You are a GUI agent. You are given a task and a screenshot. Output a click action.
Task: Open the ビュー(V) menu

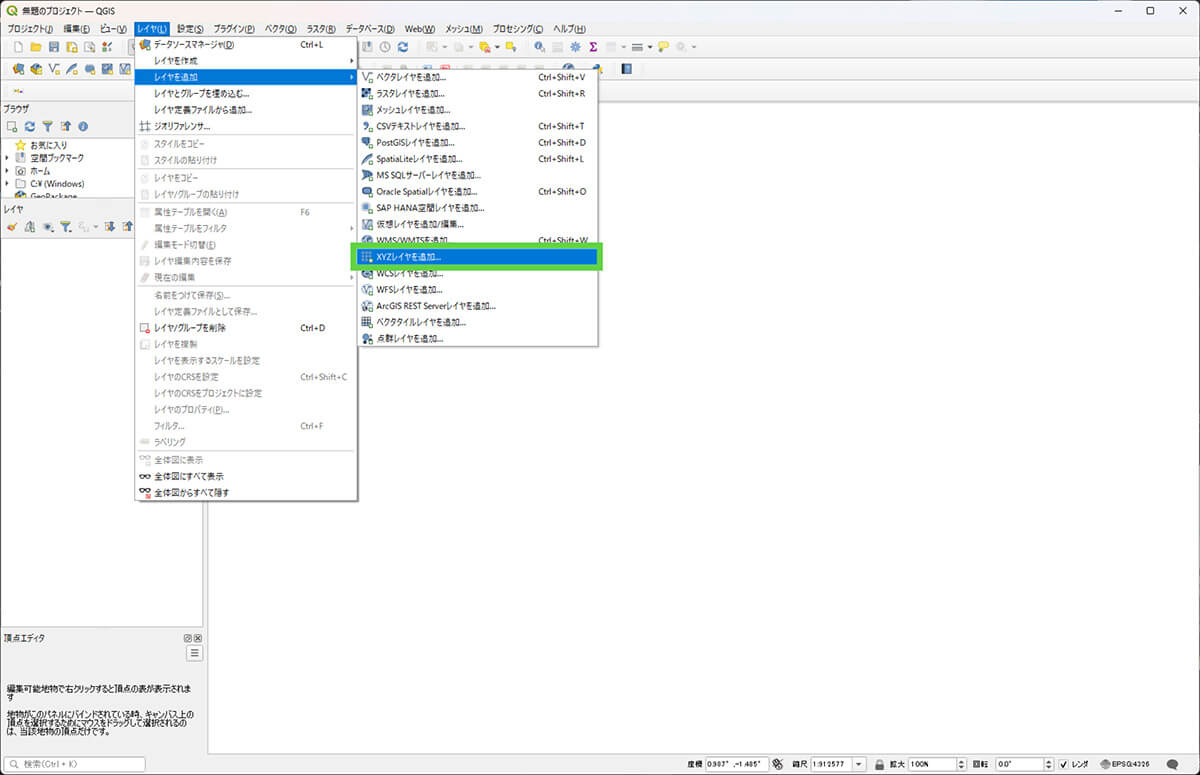click(113, 29)
